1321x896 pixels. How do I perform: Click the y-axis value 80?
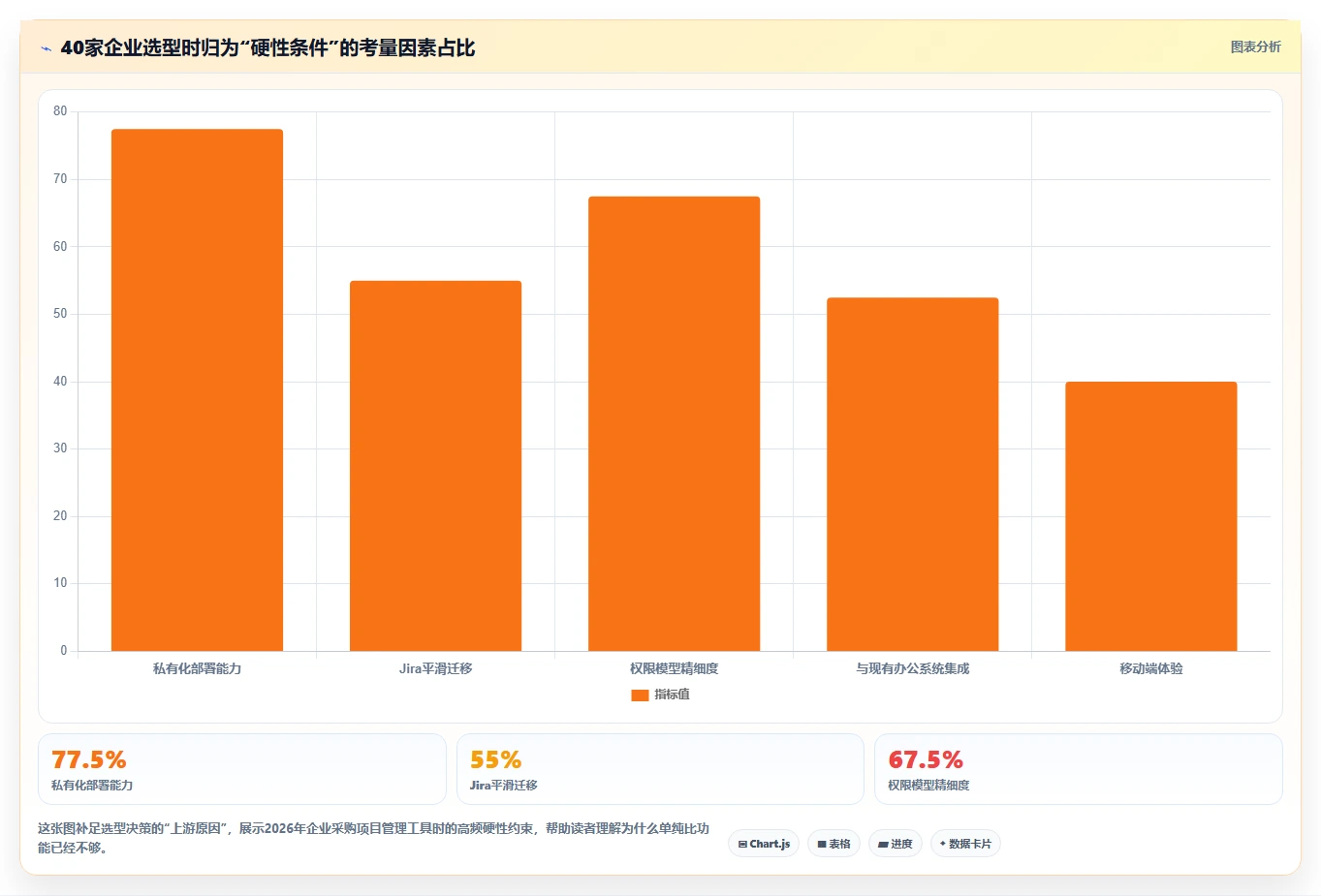tap(60, 111)
